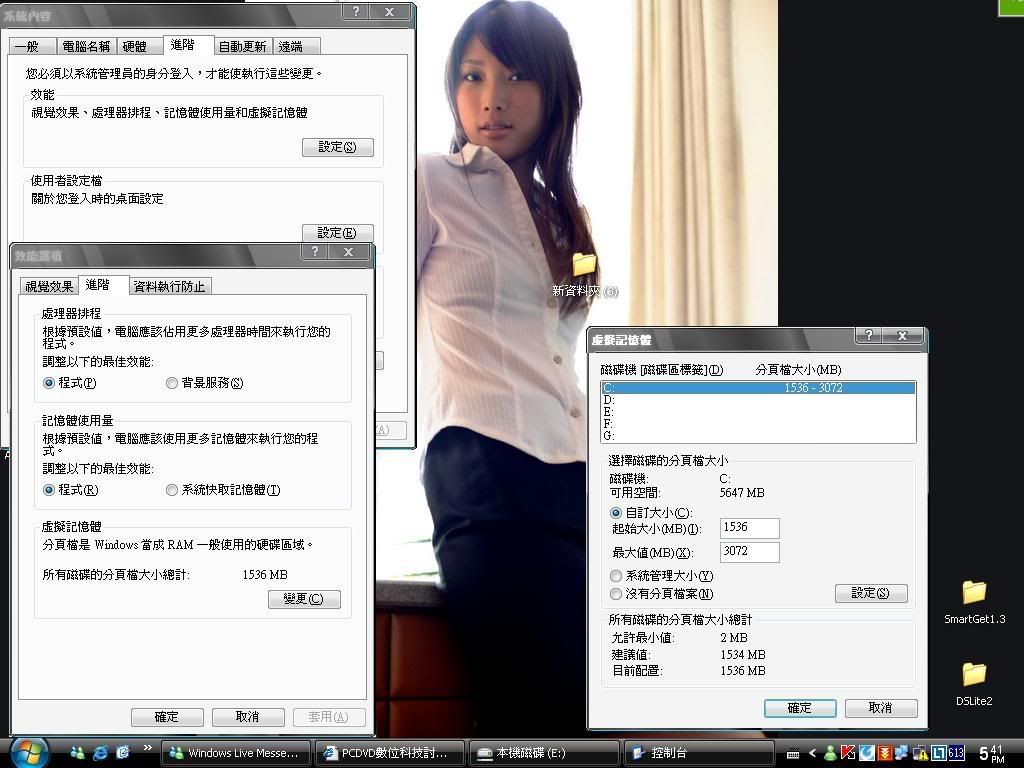Open the DSLite2 desktop folder
The width and height of the screenshot is (1024, 768).
tap(974, 674)
